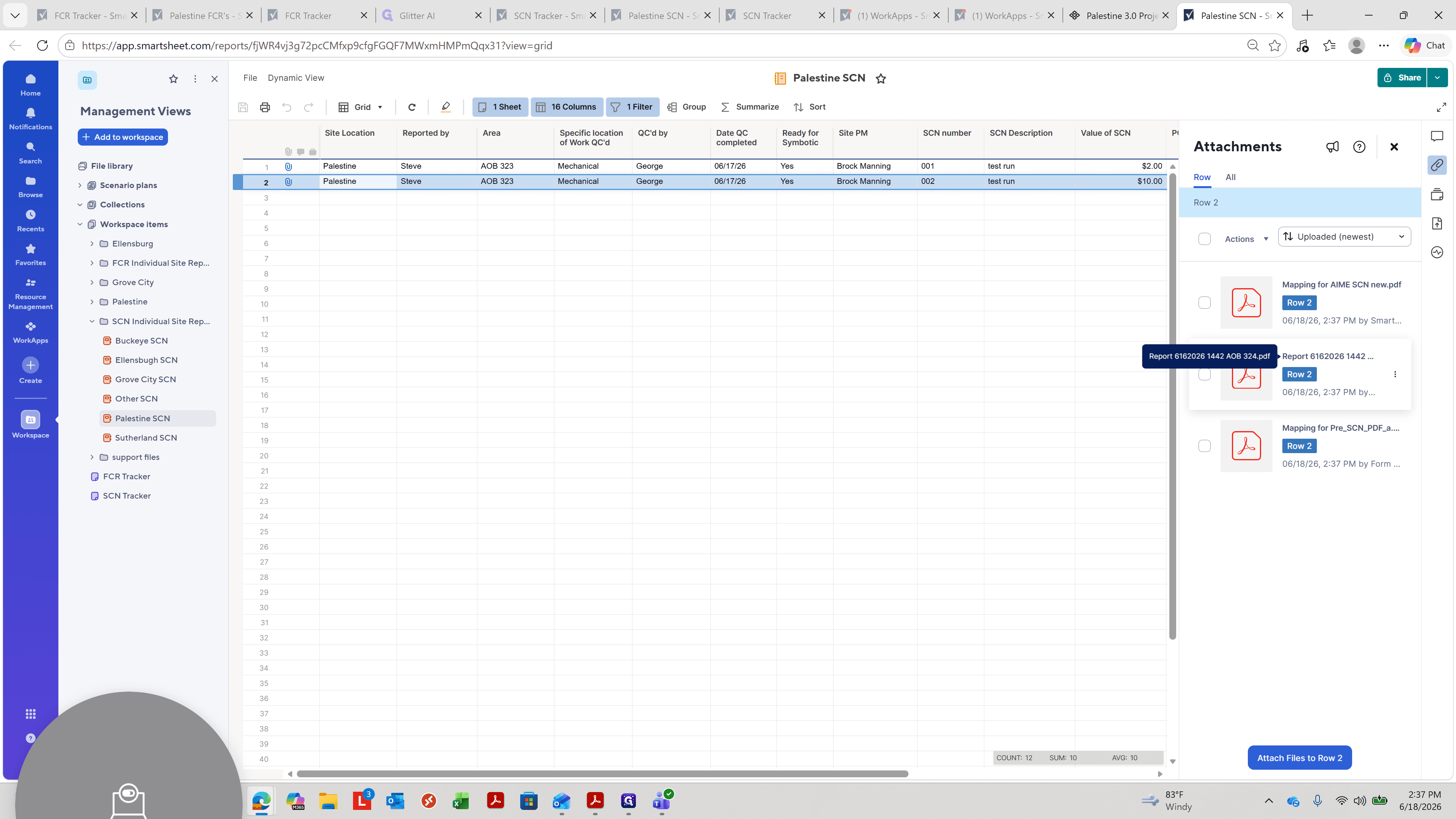The width and height of the screenshot is (1456, 819).
Task: Open the Dynamic View menu
Action: tap(296, 78)
